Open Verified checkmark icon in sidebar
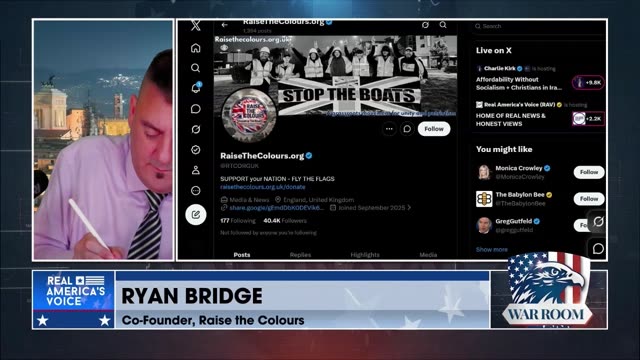Viewport: 640px width, 360px height. 196,150
